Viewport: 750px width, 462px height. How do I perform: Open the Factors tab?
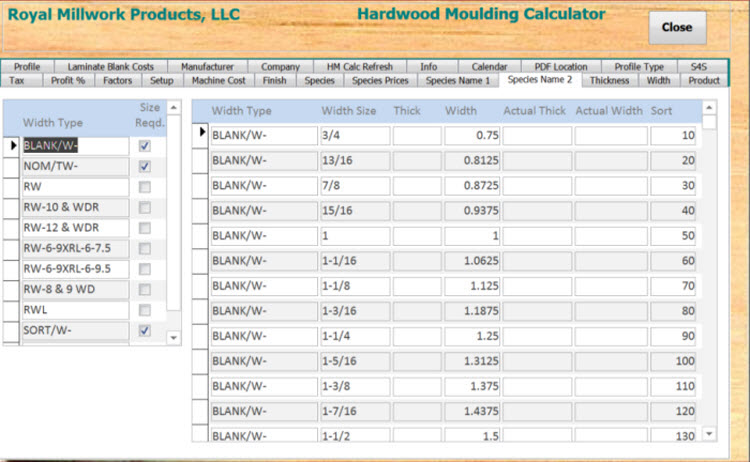tap(117, 80)
